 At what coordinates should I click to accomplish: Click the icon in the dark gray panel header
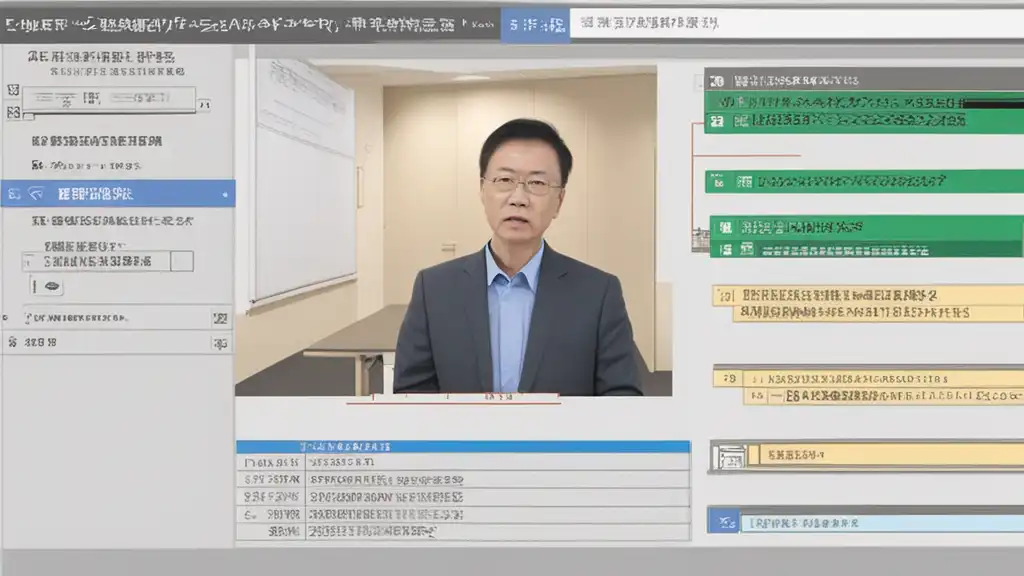pos(717,81)
